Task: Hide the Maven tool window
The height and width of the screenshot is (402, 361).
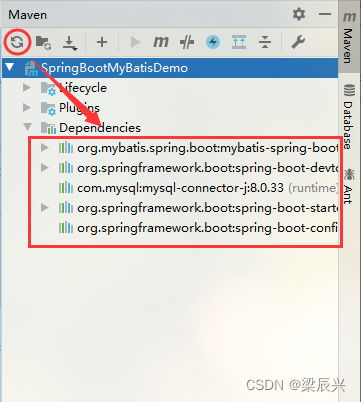Action: (x=324, y=14)
